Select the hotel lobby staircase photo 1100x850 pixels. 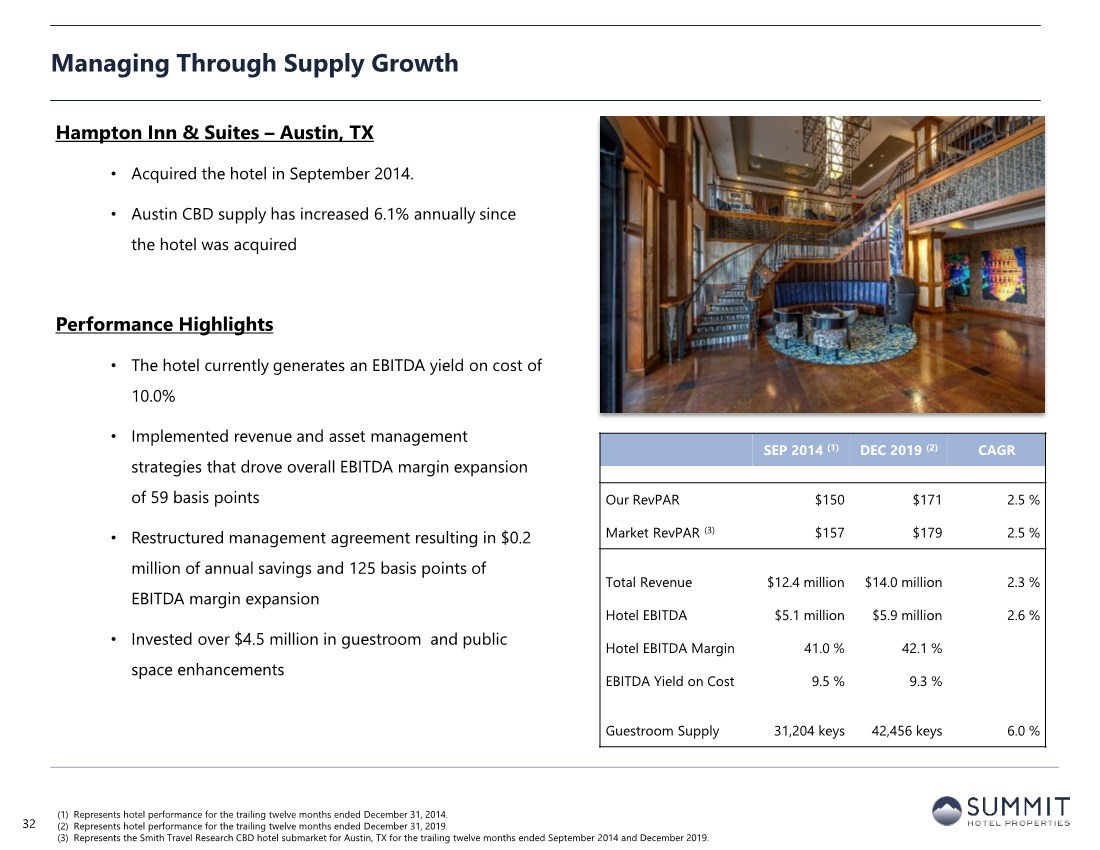tap(822, 264)
